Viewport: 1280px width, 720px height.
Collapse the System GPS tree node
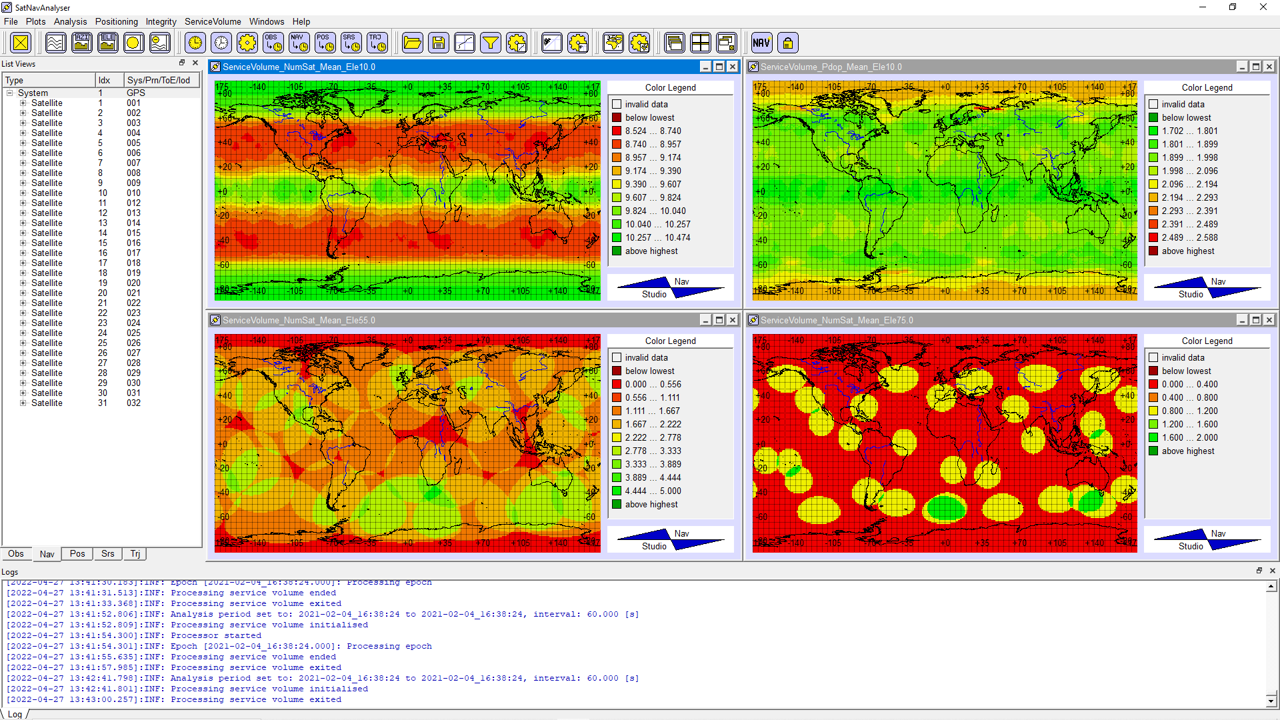(x=10, y=93)
